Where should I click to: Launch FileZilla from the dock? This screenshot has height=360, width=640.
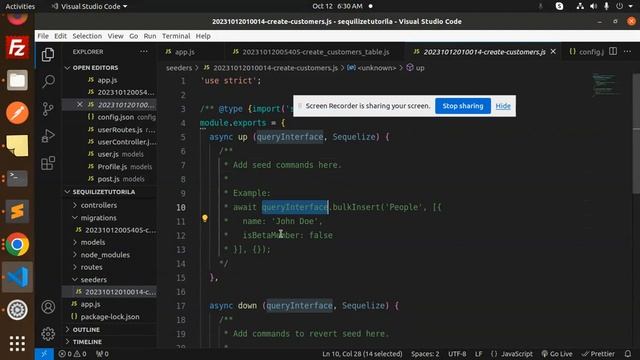coord(17,48)
